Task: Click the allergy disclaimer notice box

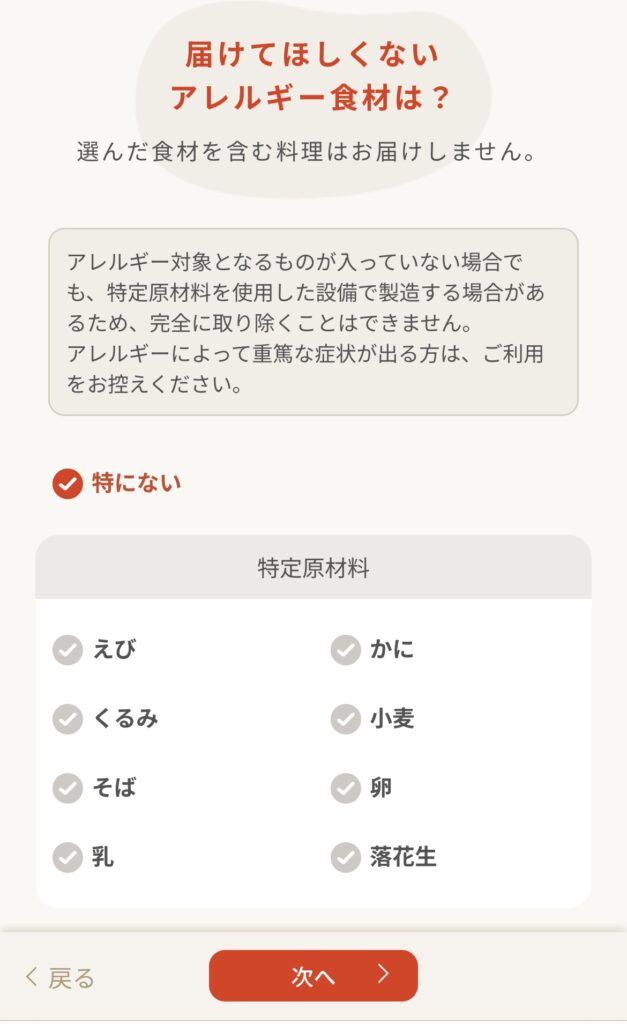Action: [x=313, y=322]
